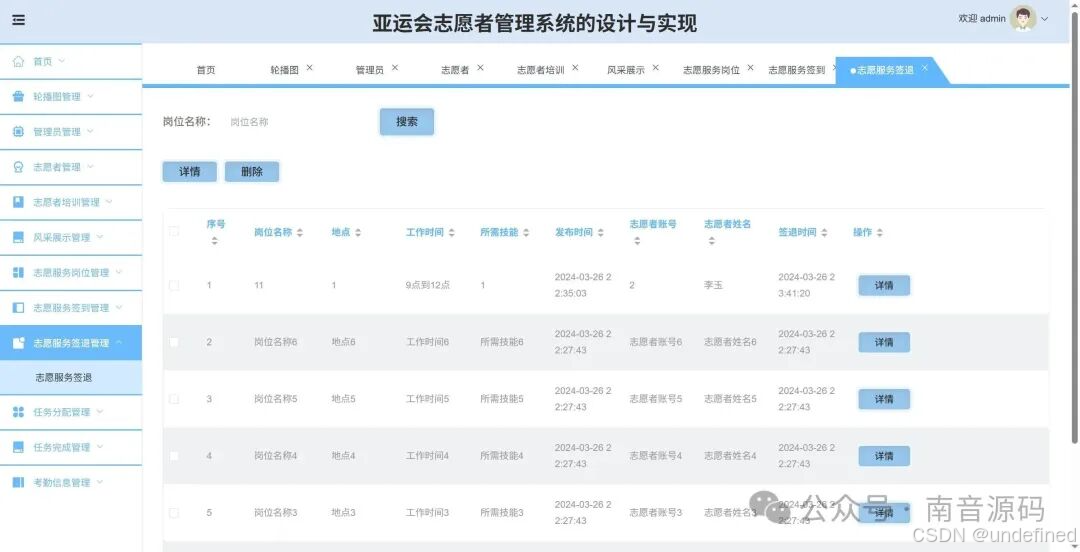Click the 风采展示管理 sidebar icon
1080x552 pixels.
pyautogui.click(x=19, y=237)
